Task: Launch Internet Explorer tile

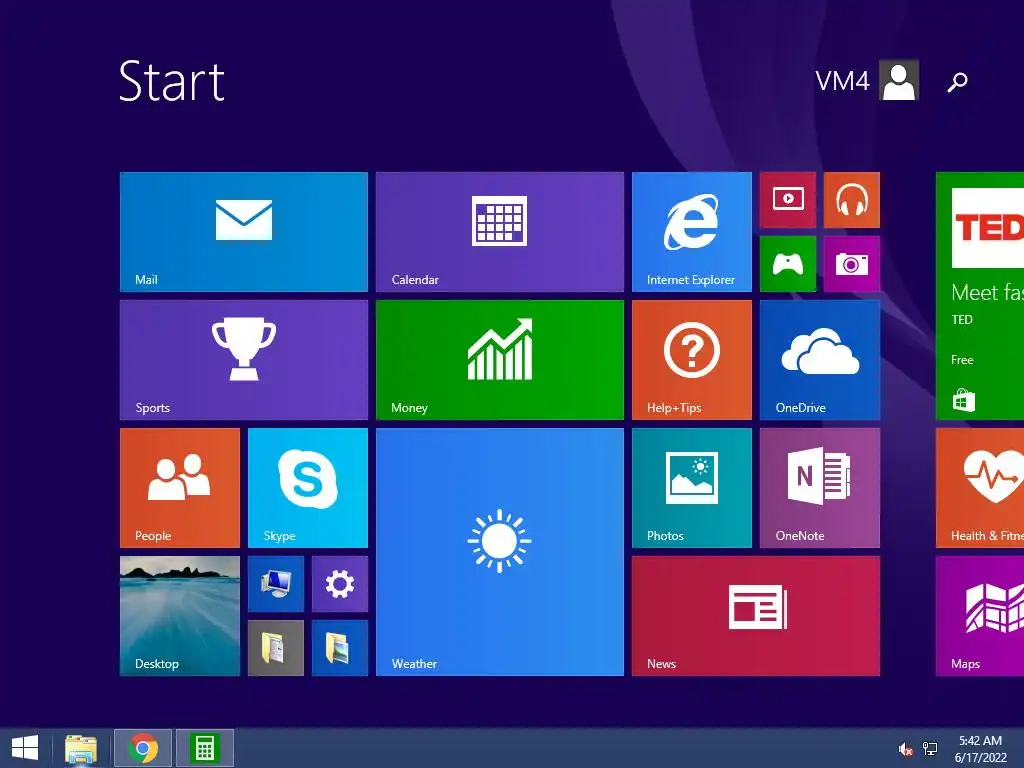Action: pyautogui.click(x=692, y=232)
